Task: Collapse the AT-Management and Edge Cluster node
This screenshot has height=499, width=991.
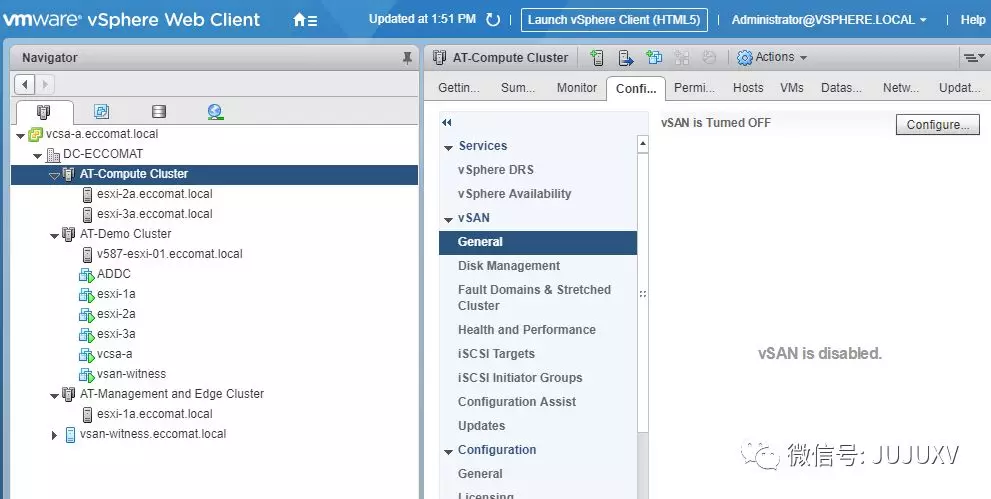Action: tap(54, 395)
